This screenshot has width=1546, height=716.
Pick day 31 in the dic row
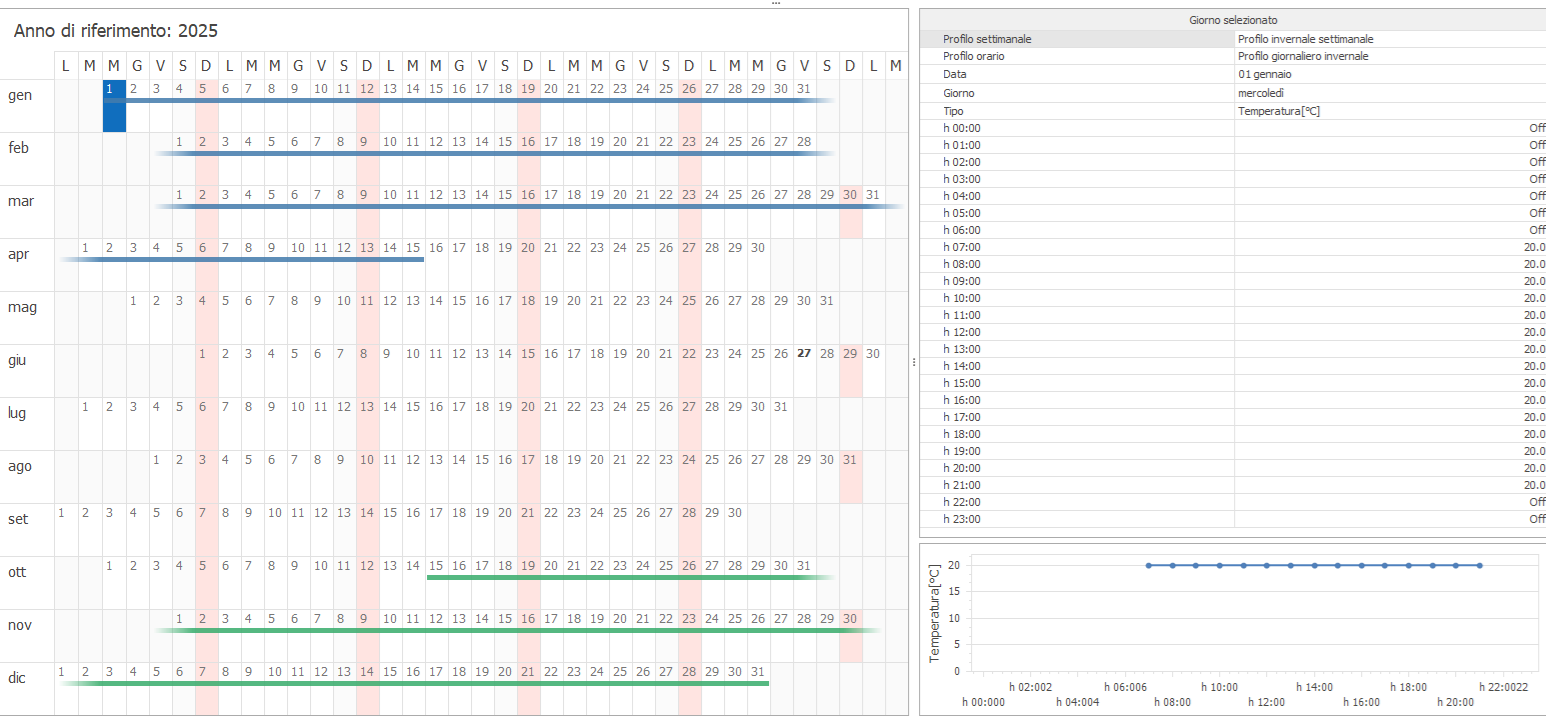758,672
